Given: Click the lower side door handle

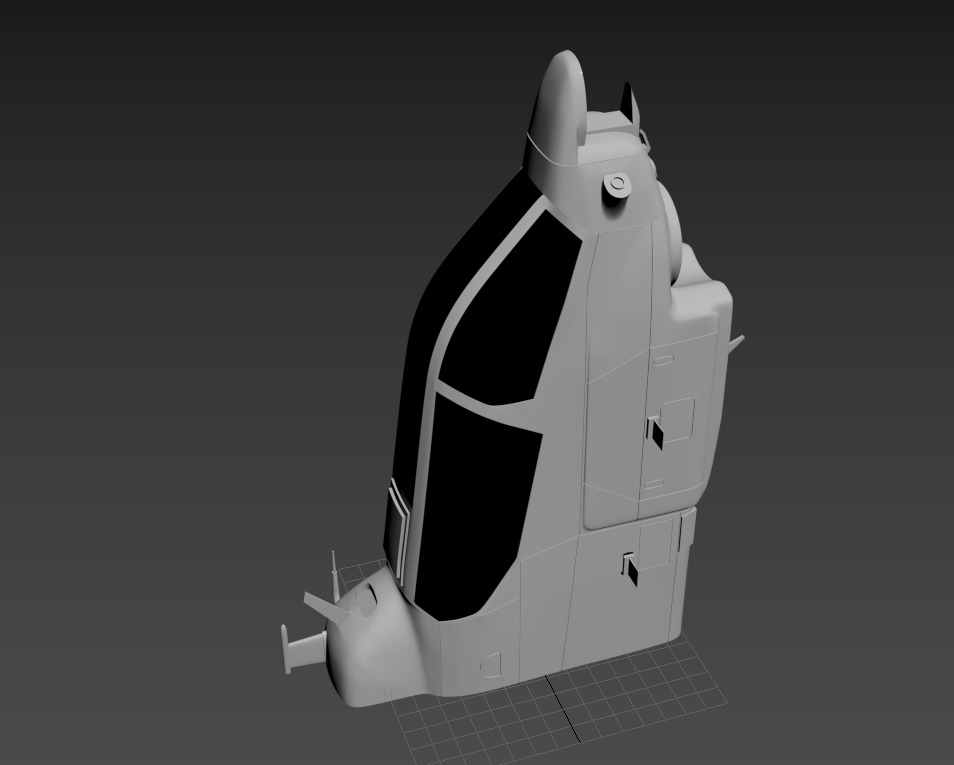Looking at the screenshot, I should [x=630, y=569].
